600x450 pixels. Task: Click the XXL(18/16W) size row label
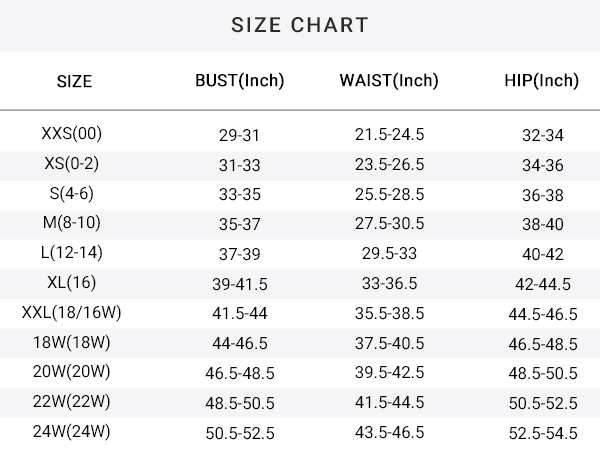pyautogui.click(x=72, y=312)
